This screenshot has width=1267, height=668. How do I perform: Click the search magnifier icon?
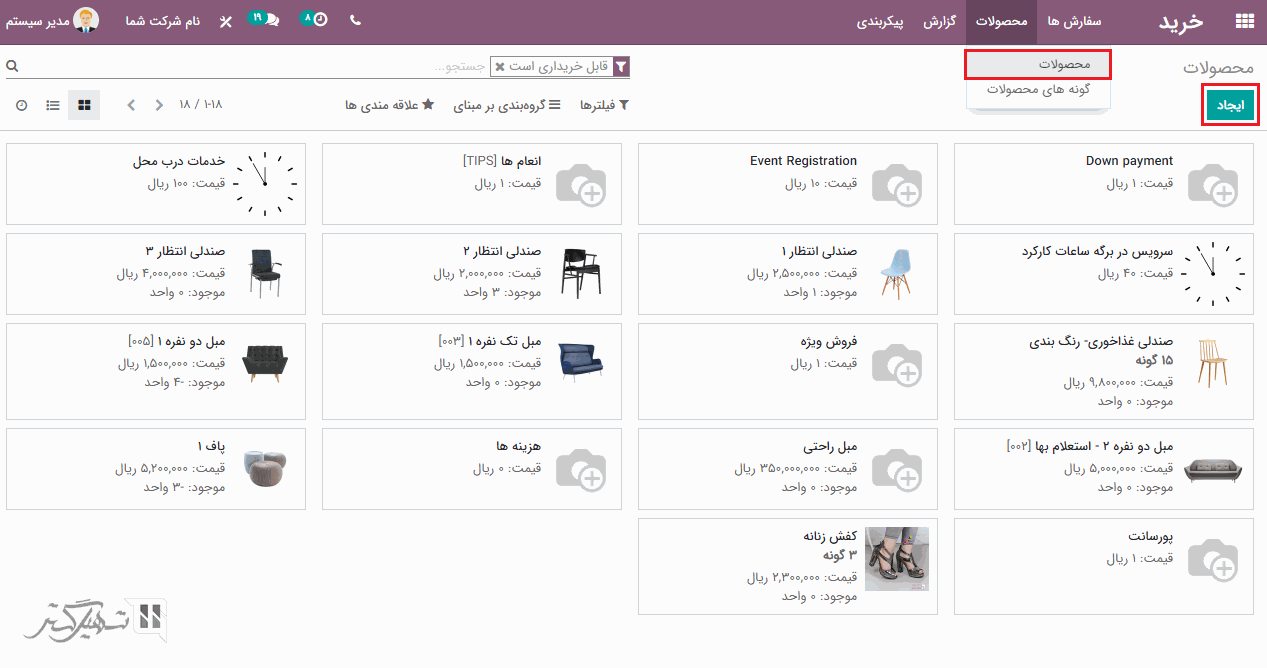pos(12,66)
